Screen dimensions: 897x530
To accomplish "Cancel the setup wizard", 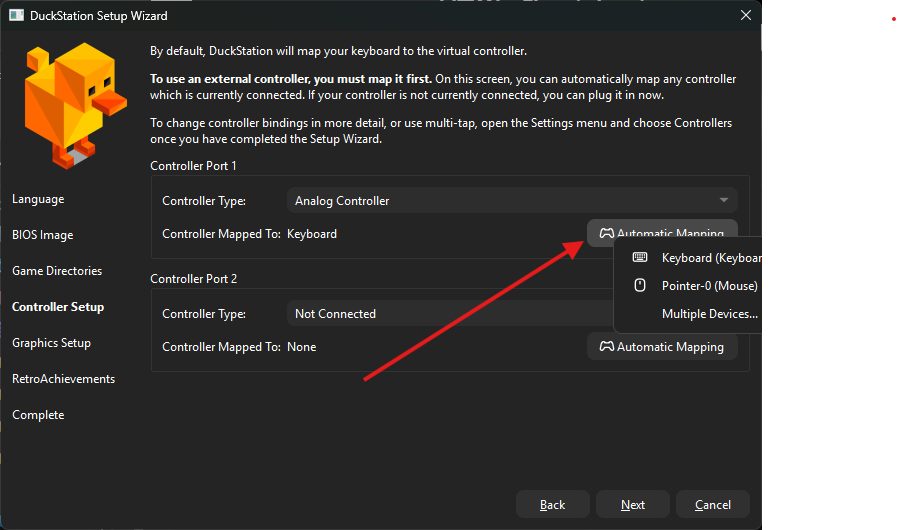I will tap(713, 505).
